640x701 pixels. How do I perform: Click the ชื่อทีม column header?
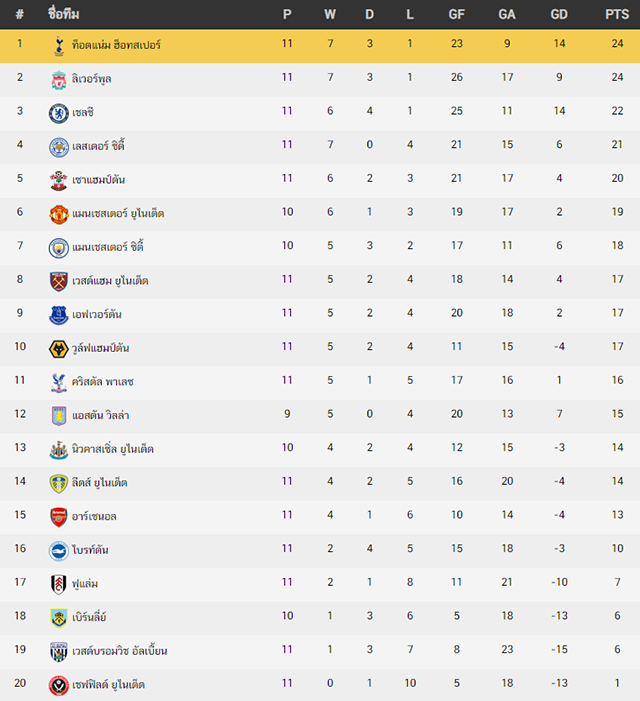point(63,14)
